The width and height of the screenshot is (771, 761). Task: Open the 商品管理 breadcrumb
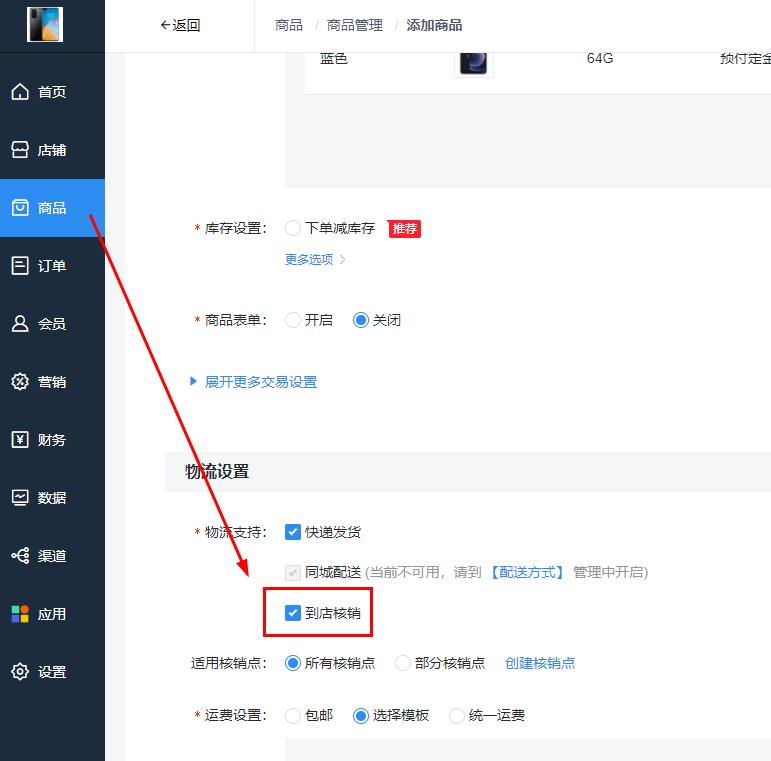(355, 25)
